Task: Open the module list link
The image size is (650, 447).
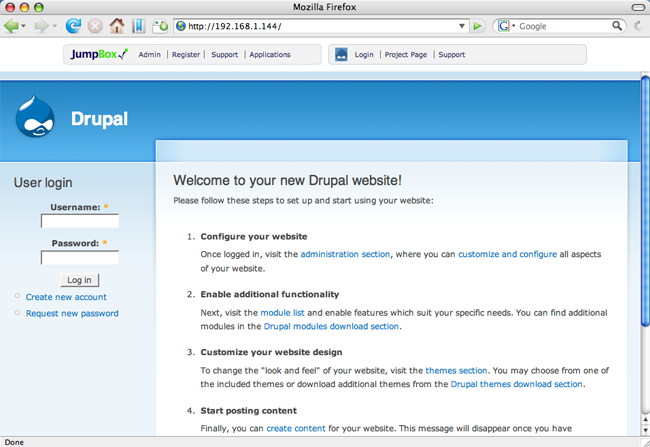Action: pos(282,313)
